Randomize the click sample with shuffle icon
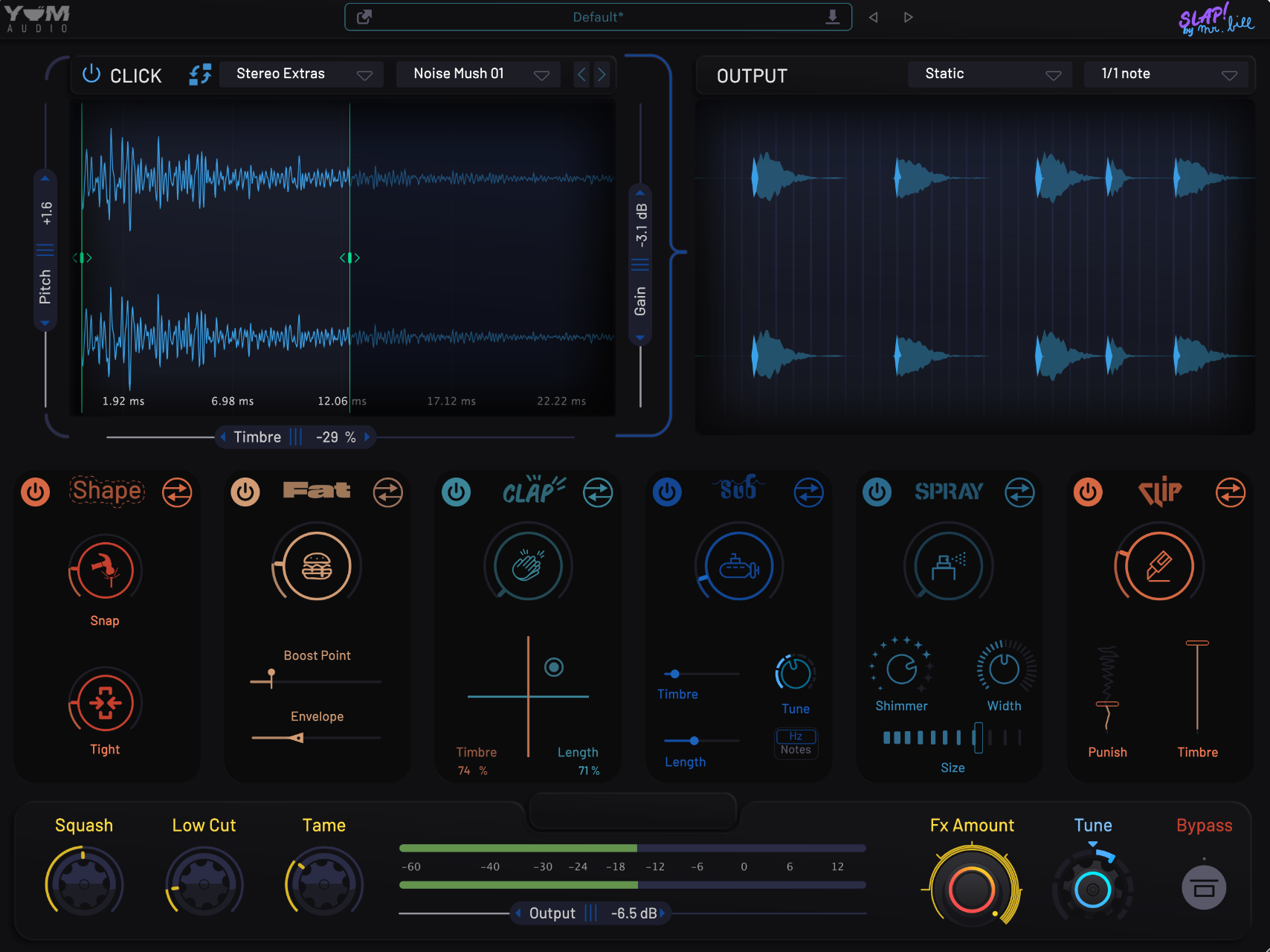This screenshot has width=1270, height=952. (200, 74)
